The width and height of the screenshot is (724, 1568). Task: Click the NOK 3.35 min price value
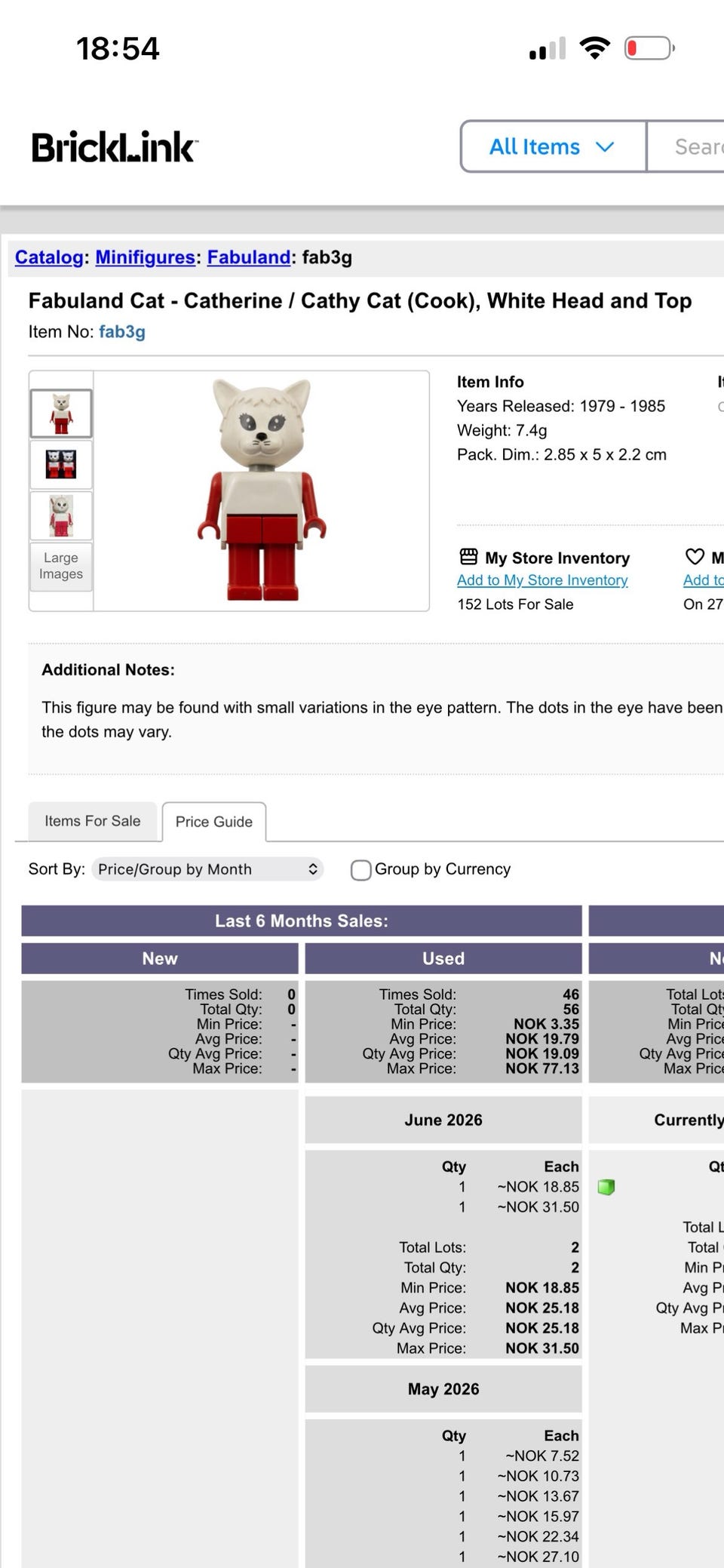pyautogui.click(x=547, y=1025)
